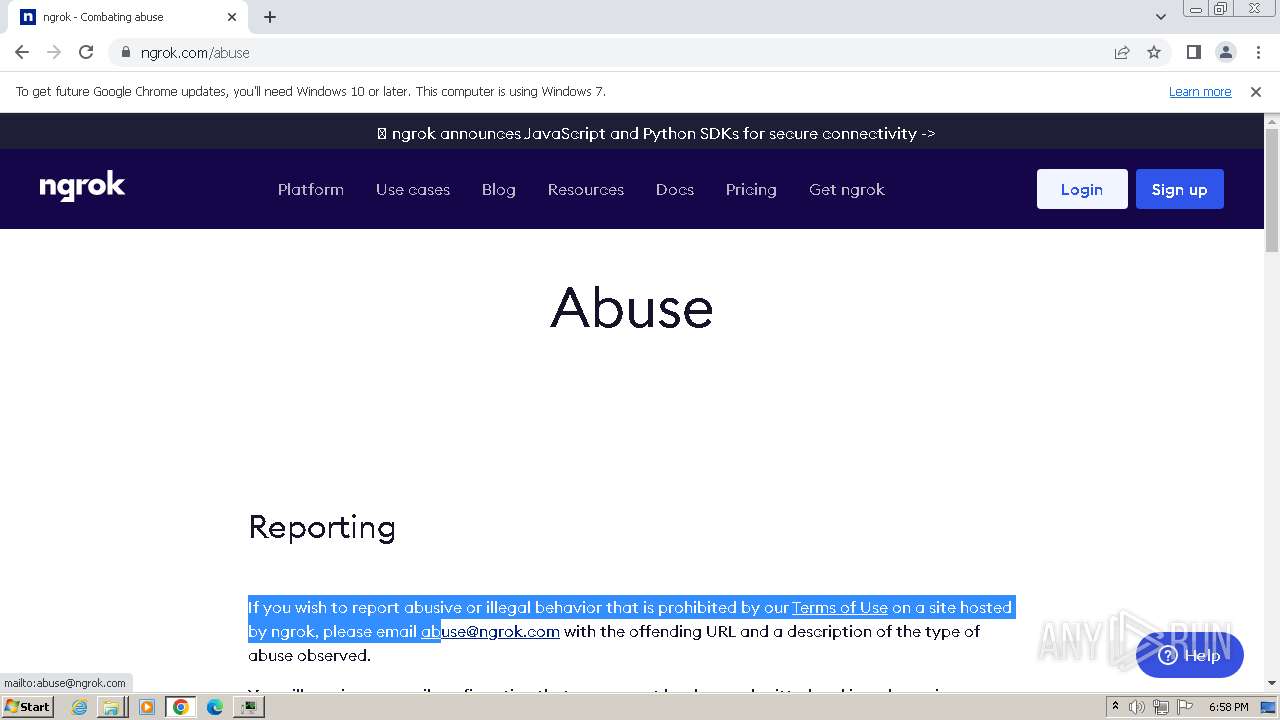Image resolution: width=1280 pixels, height=720 pixels.
Task: Open Chrome's three-dot menu
Action: pyautogui.click(x=1258, y=52)
